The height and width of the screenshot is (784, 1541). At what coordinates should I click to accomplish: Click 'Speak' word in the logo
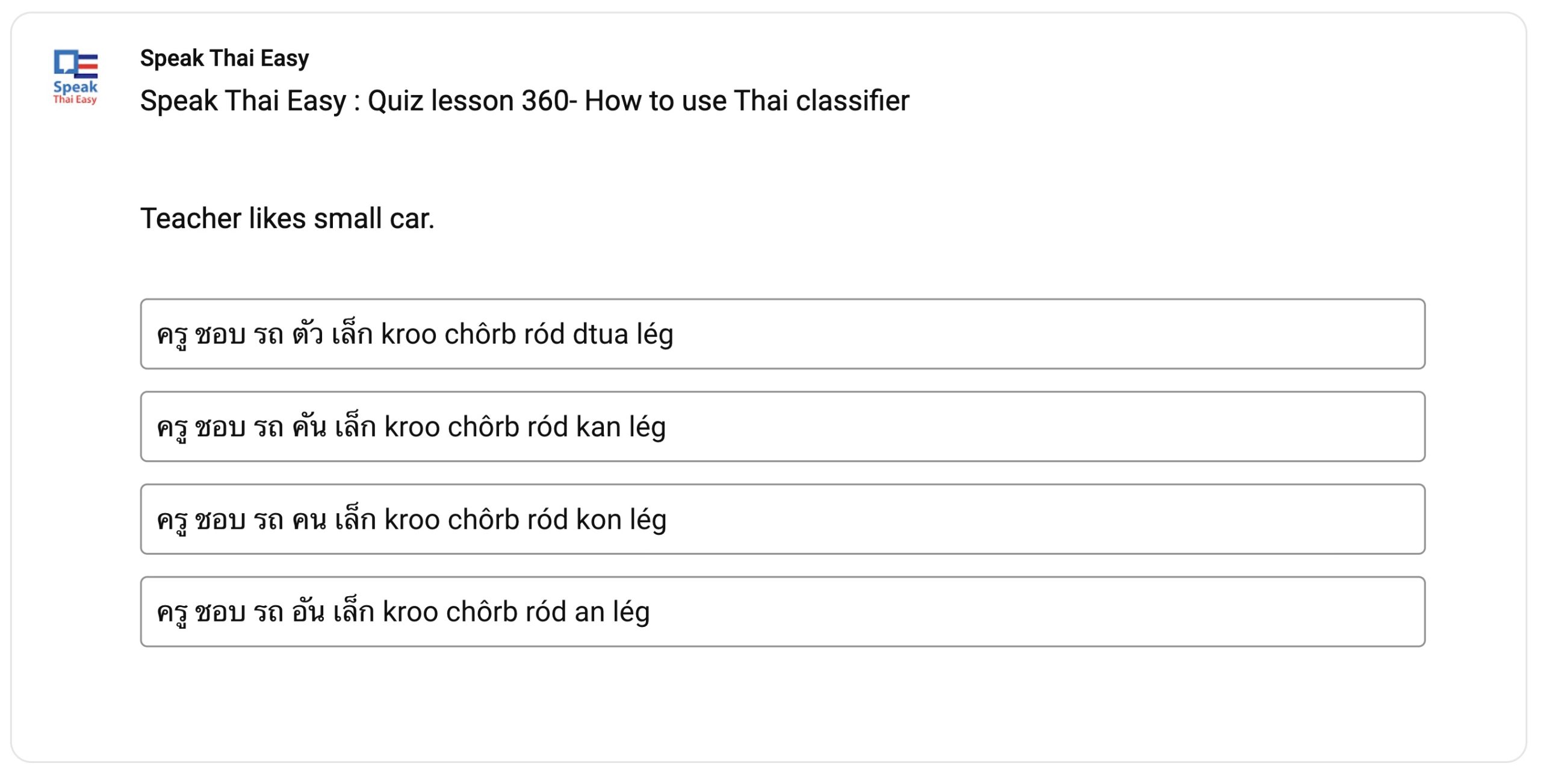(75, 87)
